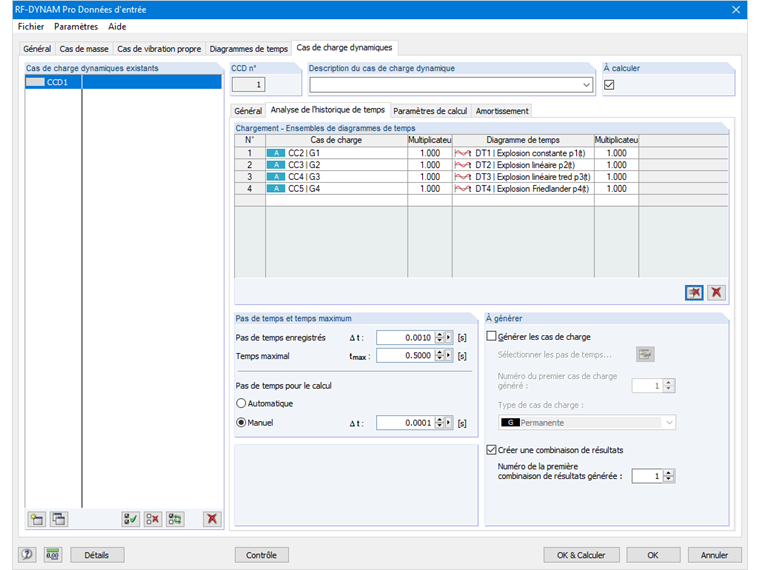This screenshot has width=760, height=570.
Task: Click the time diagram icon in DT2 row
Action: point(463,165)
